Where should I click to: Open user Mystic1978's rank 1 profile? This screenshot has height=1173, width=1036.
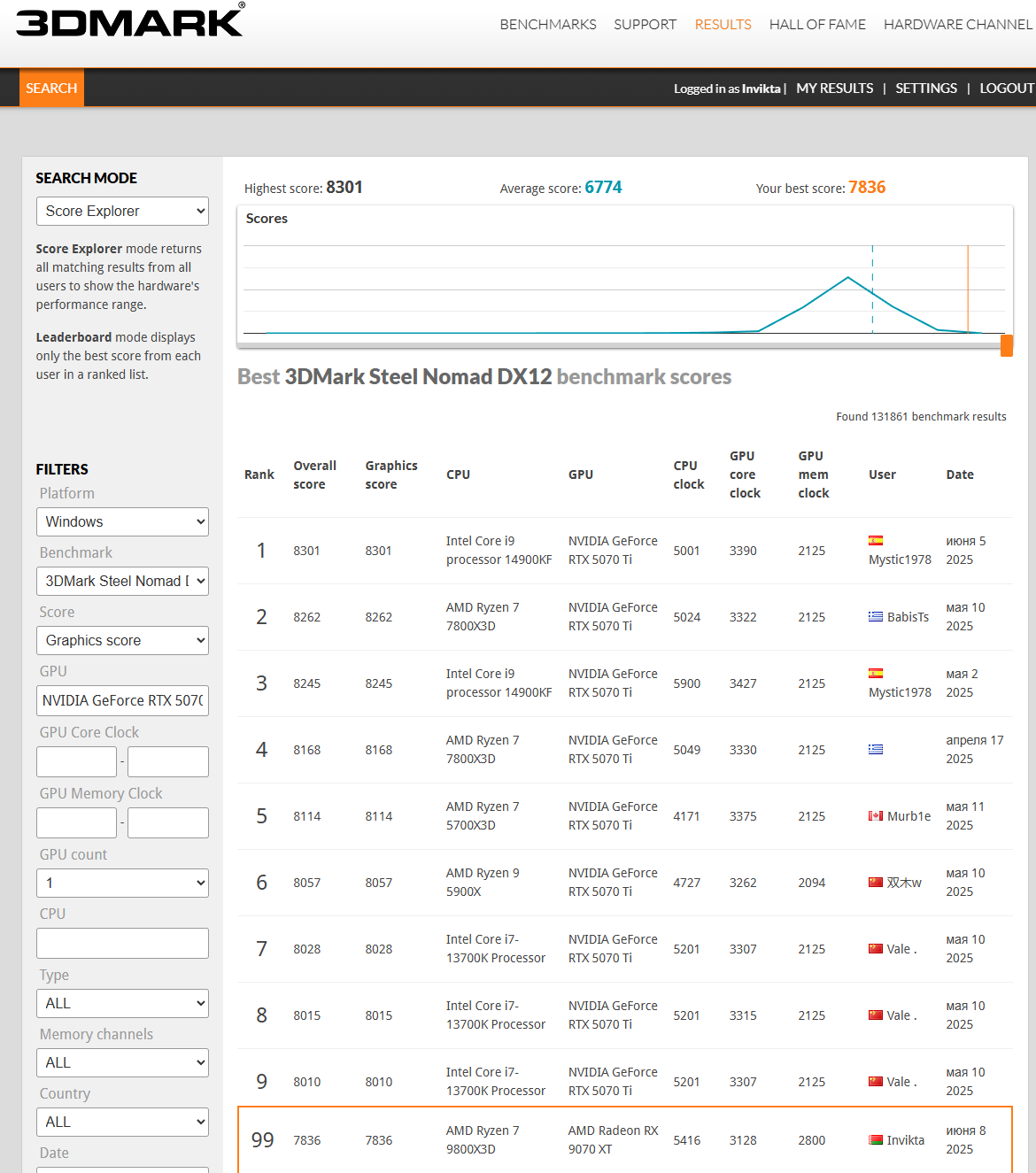pos(900,559)
